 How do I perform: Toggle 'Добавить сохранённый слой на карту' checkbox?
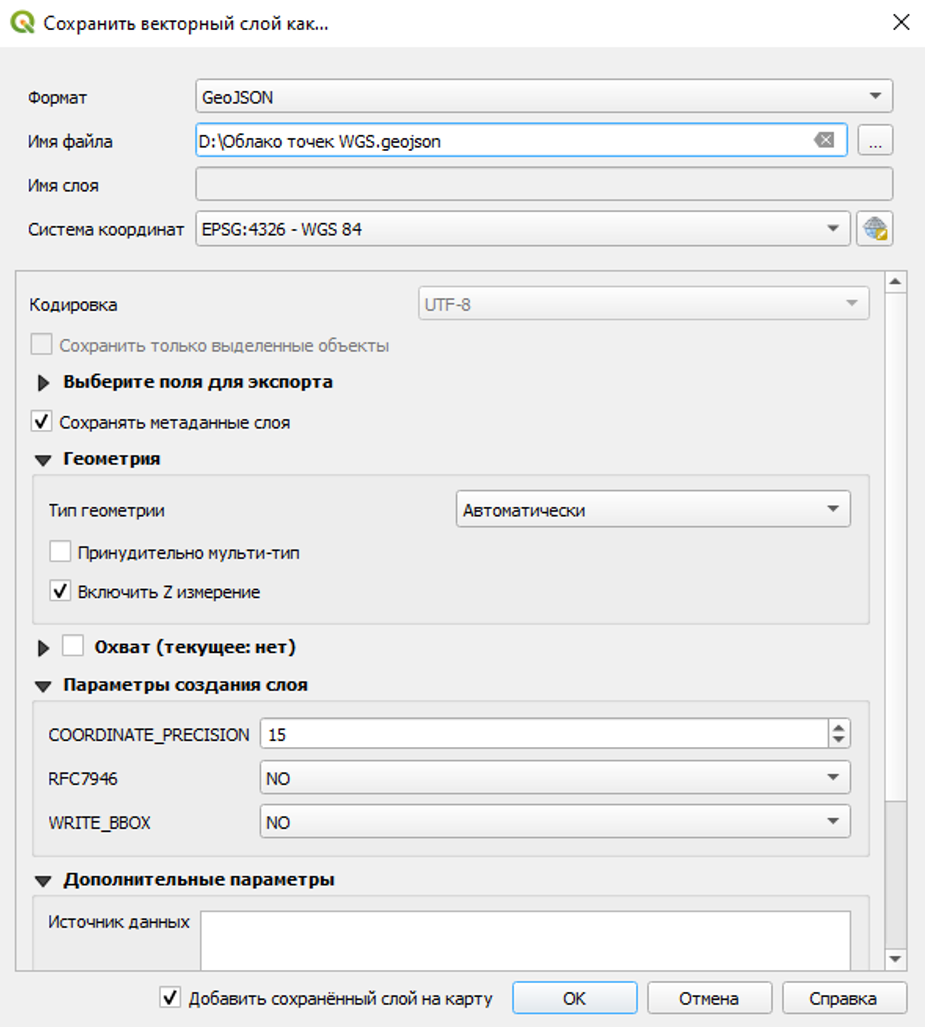tap(172, 997)
